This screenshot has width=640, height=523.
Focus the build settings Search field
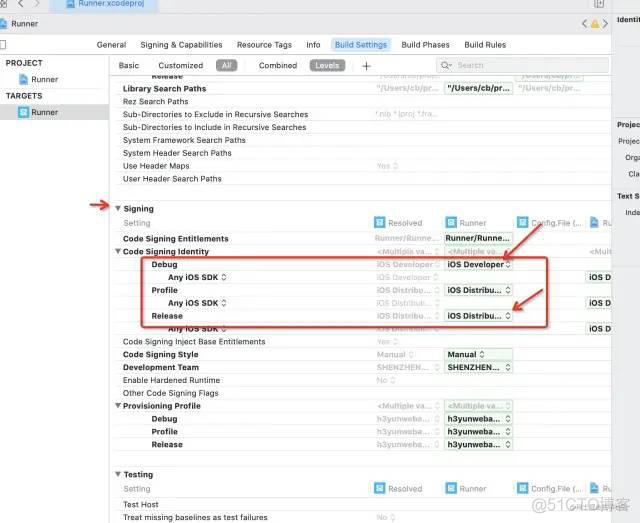[x=522, y=65]
